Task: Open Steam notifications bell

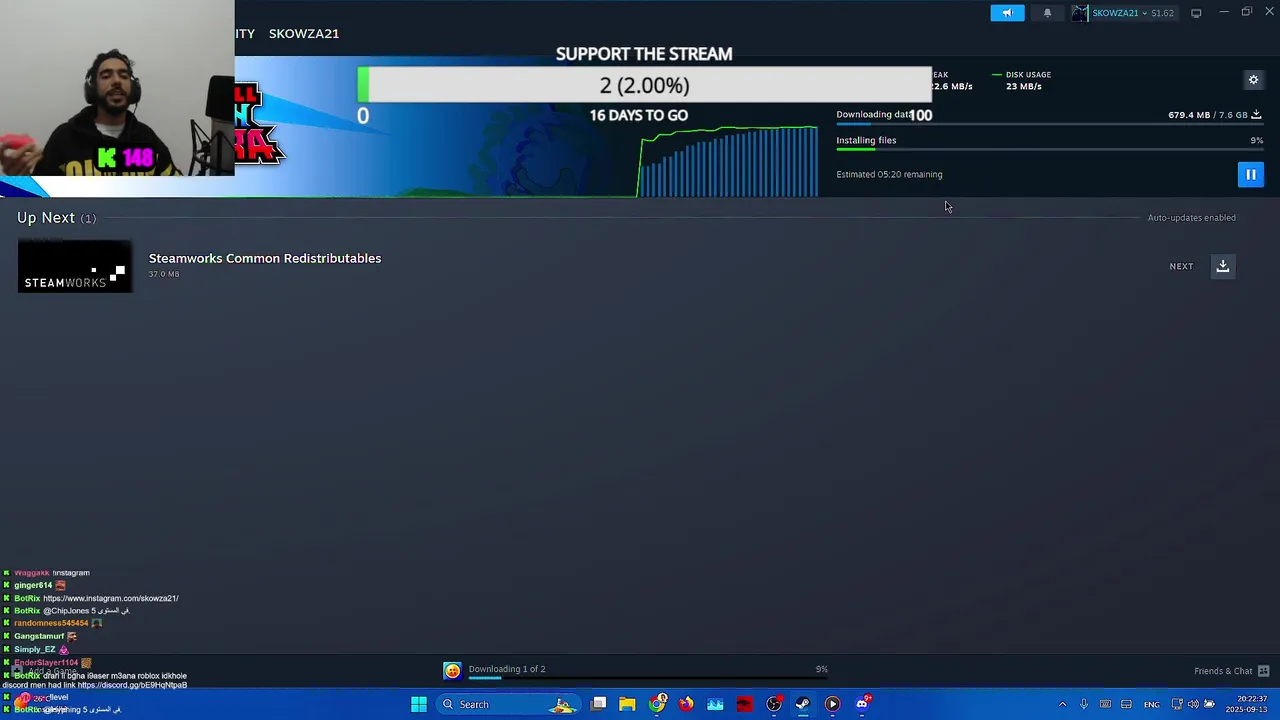Action: pos(1047,13)
